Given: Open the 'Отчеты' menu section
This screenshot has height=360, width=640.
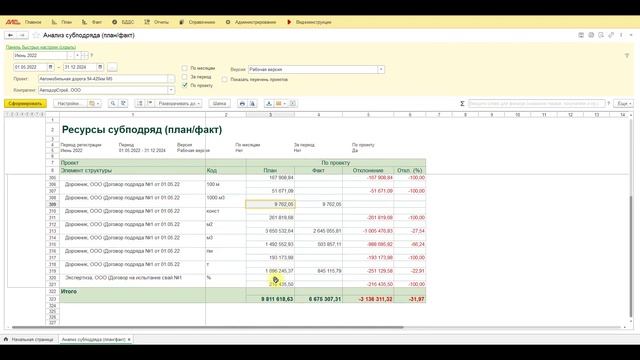Looking at the screenshot, I should (157, 22).
